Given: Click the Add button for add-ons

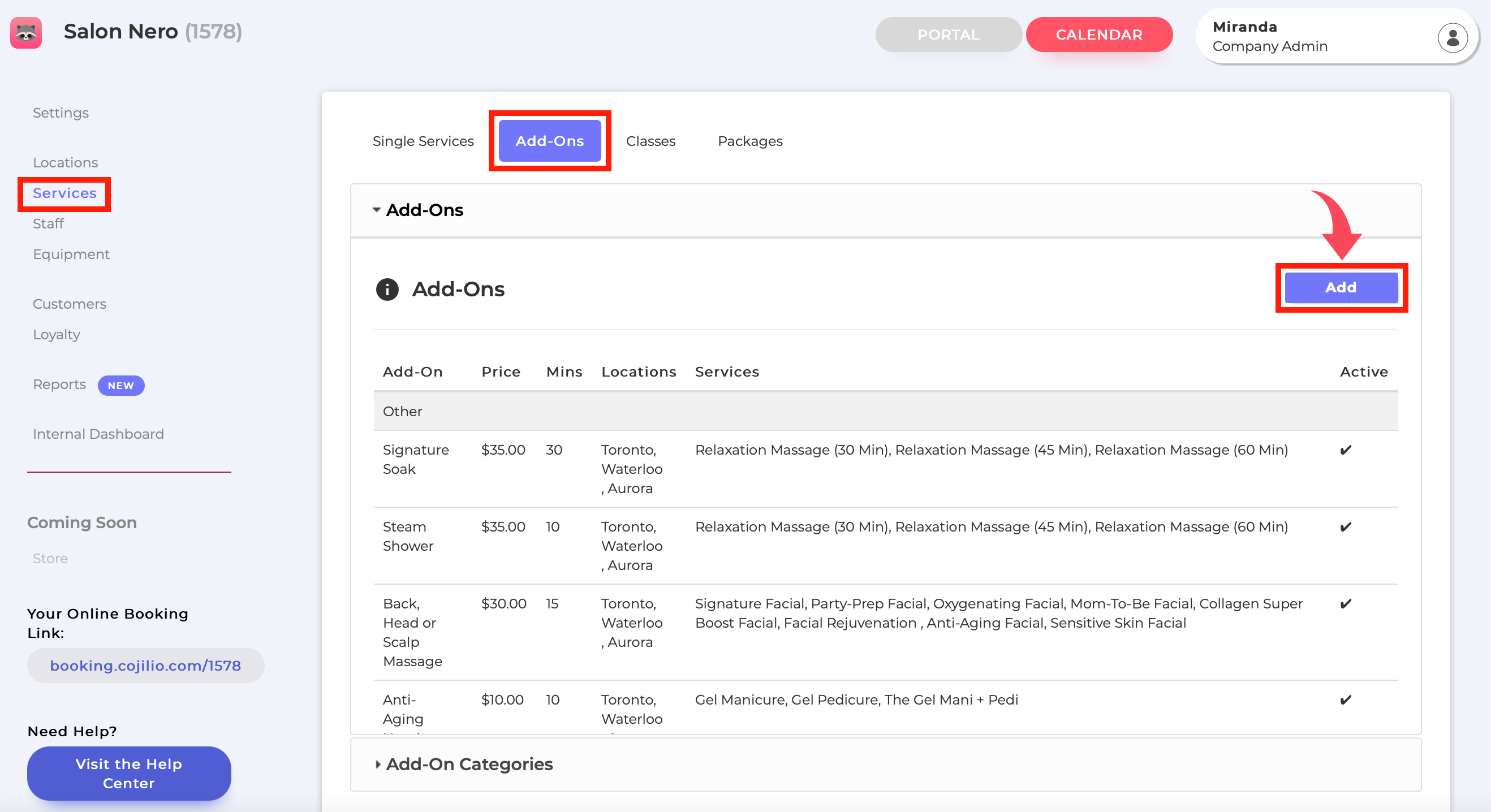Looking at the screenshot, I should (1341, 287).
